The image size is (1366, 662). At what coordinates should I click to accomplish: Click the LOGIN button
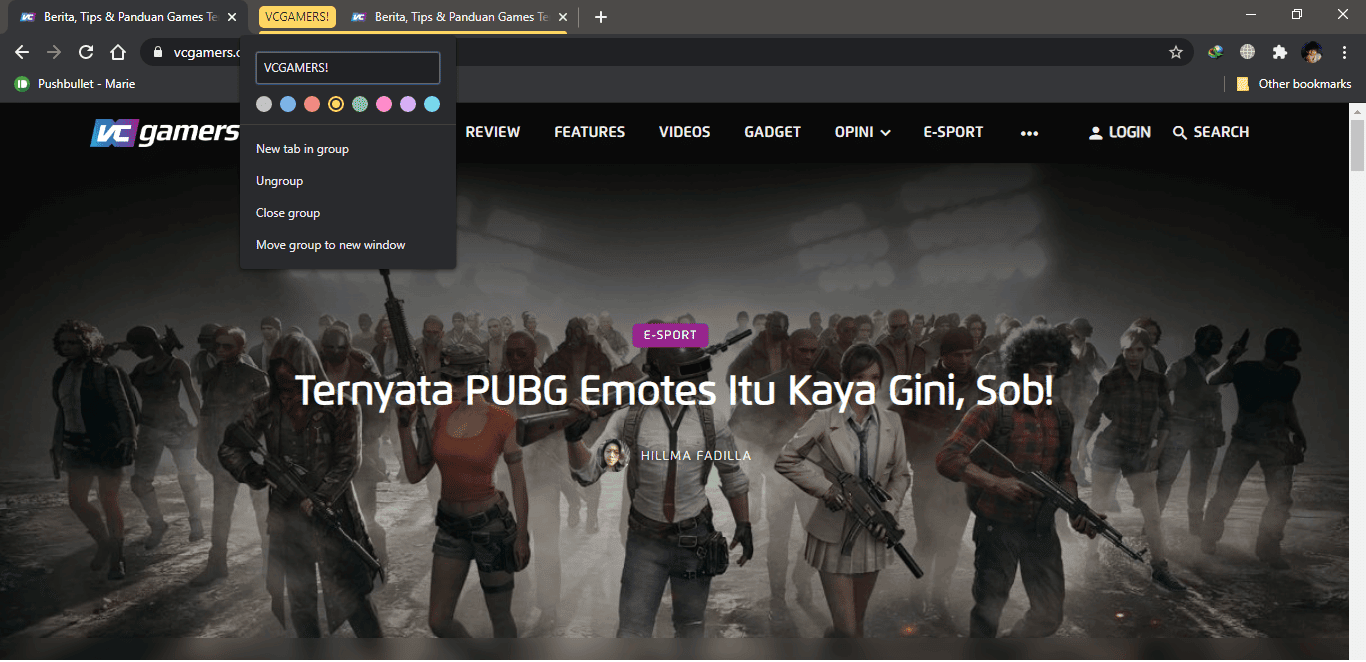1120,132
